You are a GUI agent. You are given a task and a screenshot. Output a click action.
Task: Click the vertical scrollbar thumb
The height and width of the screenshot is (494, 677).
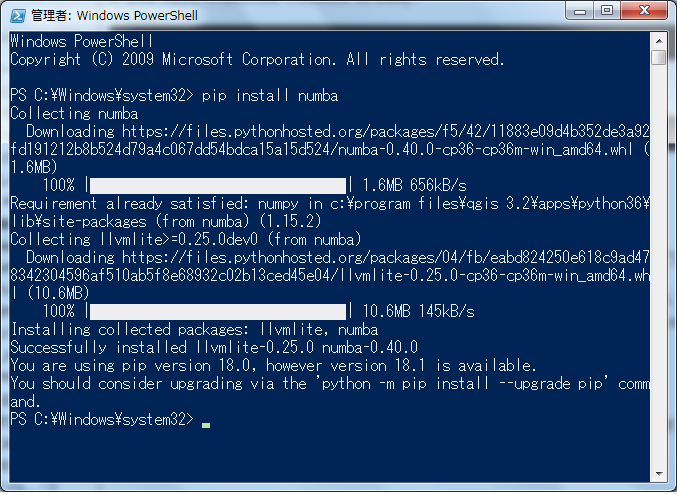(659, 57)
